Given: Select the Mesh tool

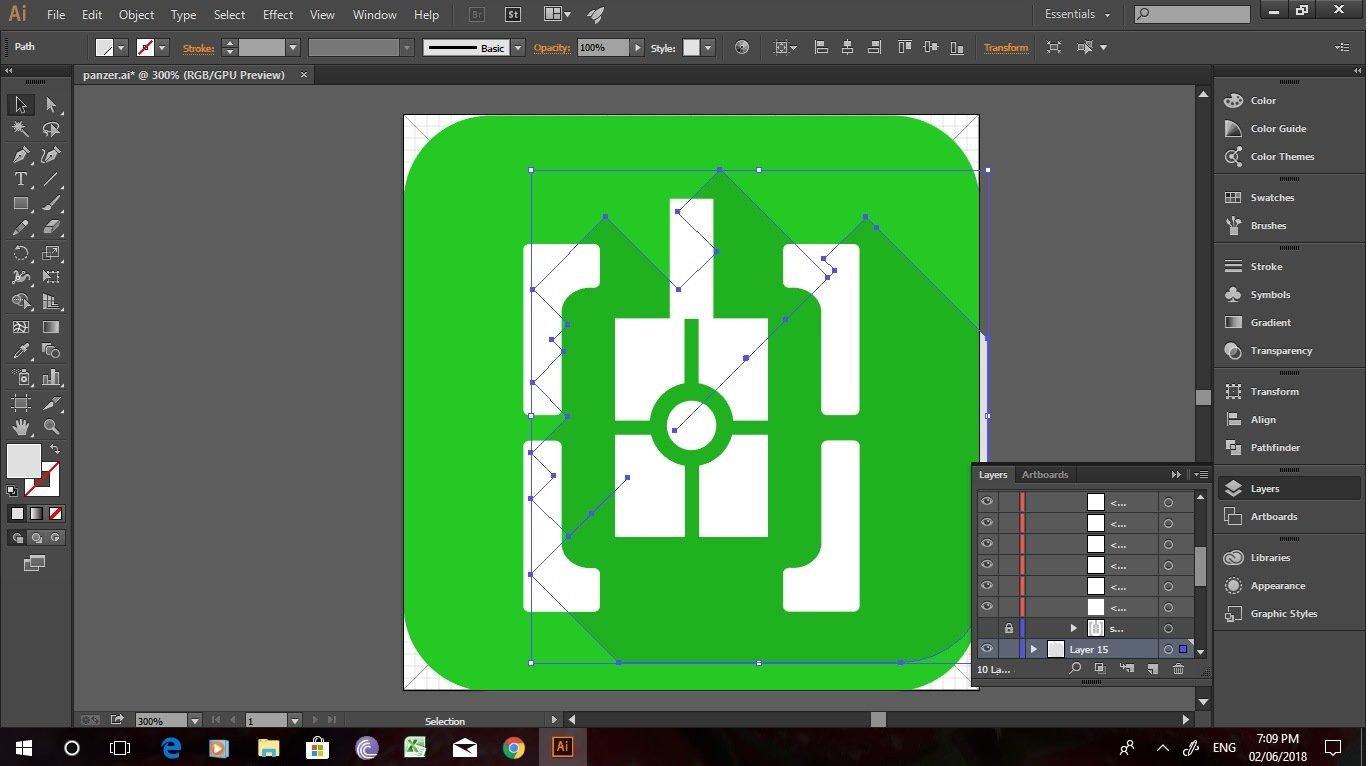Looking at the screenshot, I should pyautogui.click(x=20, y=327).
